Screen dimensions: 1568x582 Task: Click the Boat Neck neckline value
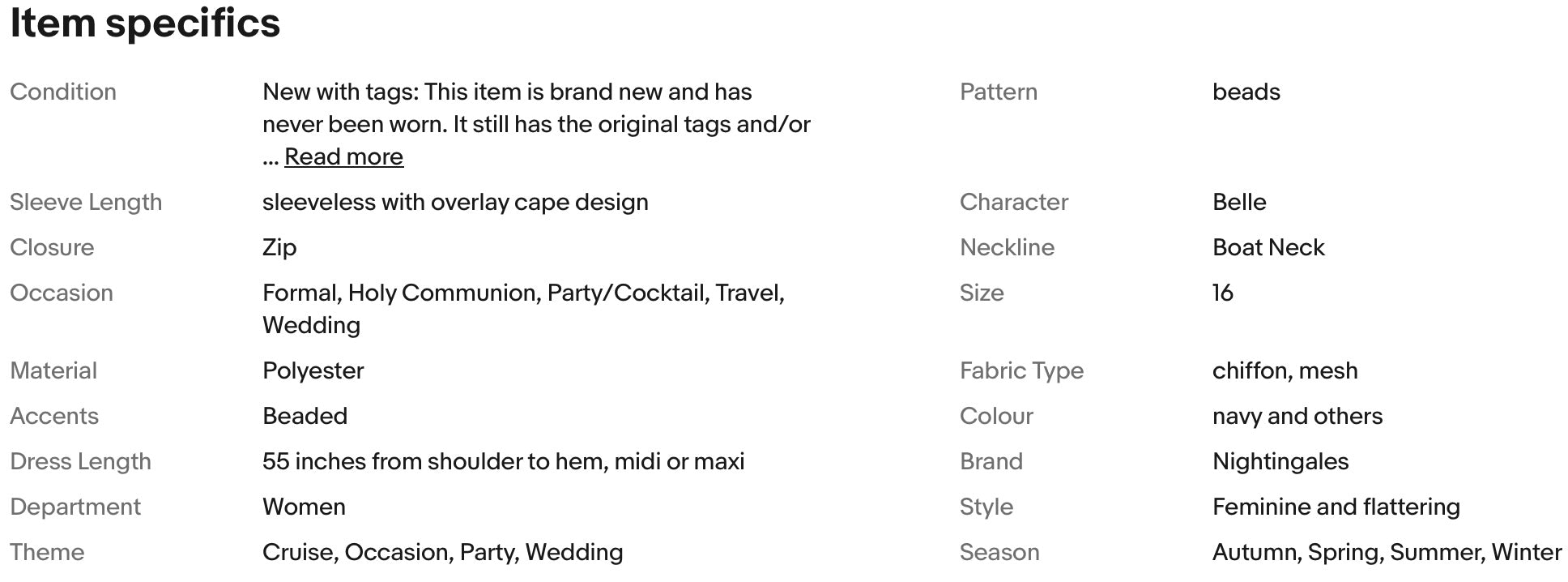pyautogui.click(x=1268, y=247)
